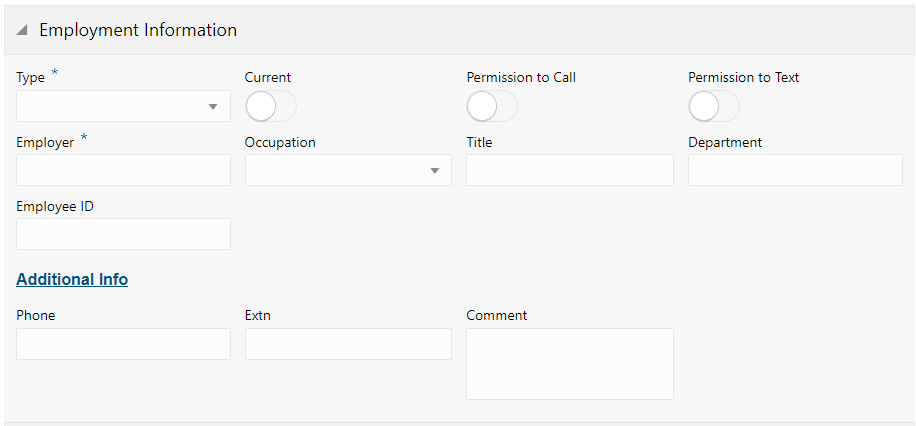Focus the Title input box
The image size is (916, 426).
569,170
